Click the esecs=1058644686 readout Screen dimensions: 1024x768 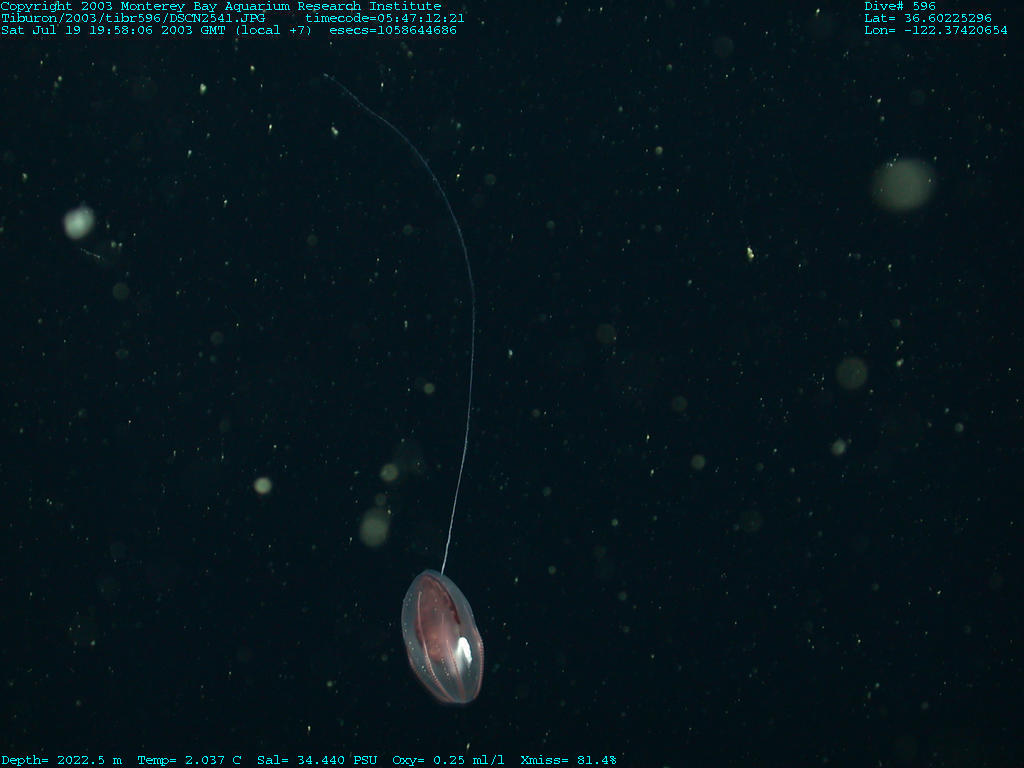(x=393, y=31)
